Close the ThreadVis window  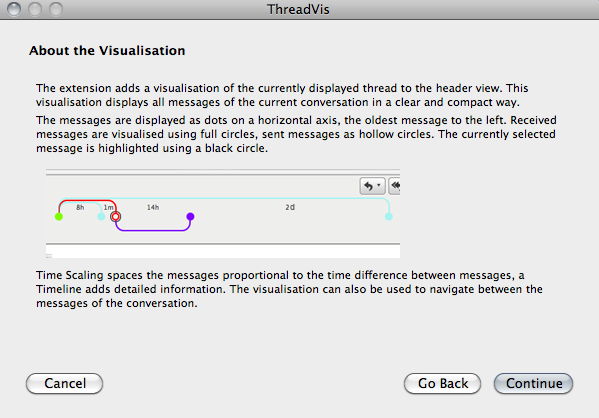[14, 9]
